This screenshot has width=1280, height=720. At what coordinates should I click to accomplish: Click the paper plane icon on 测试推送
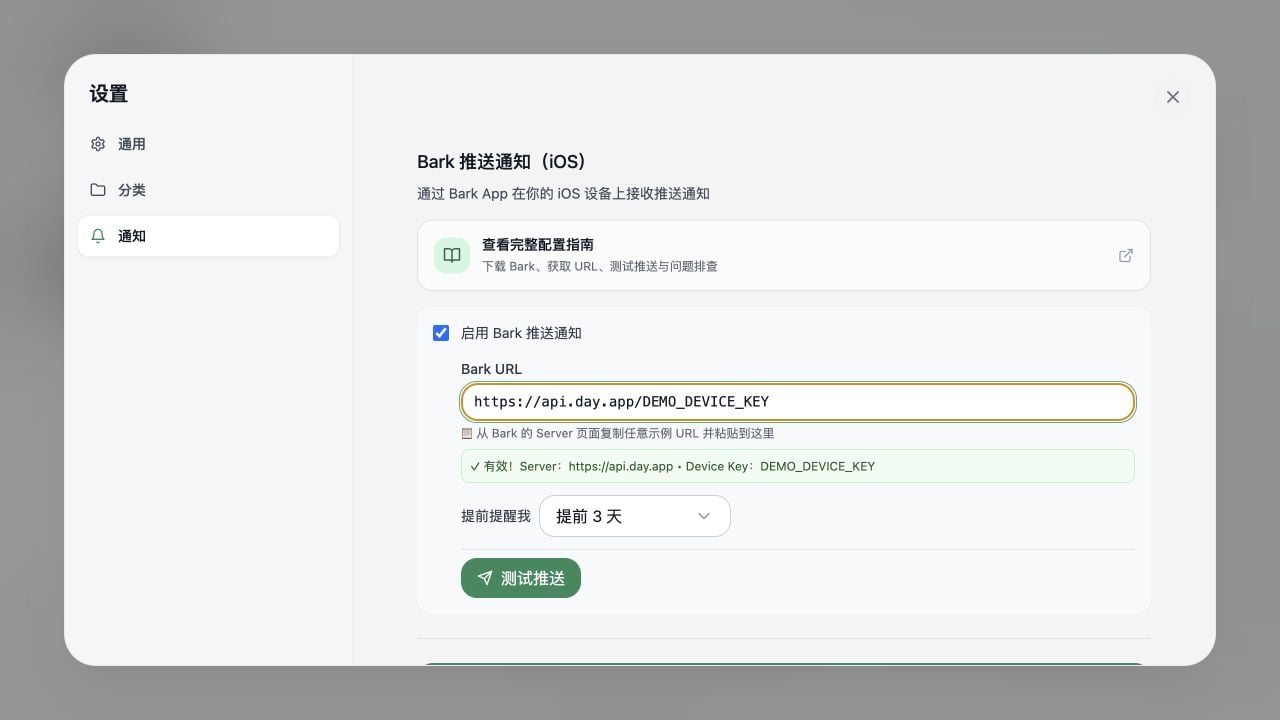(x=485, y=578)
